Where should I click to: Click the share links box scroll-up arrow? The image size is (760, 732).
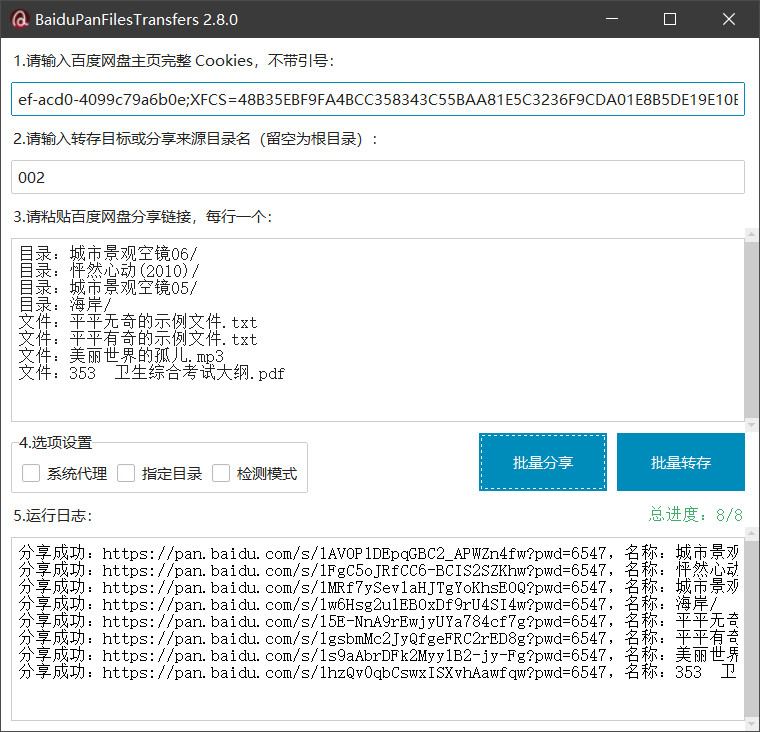[x=752, y=235]
